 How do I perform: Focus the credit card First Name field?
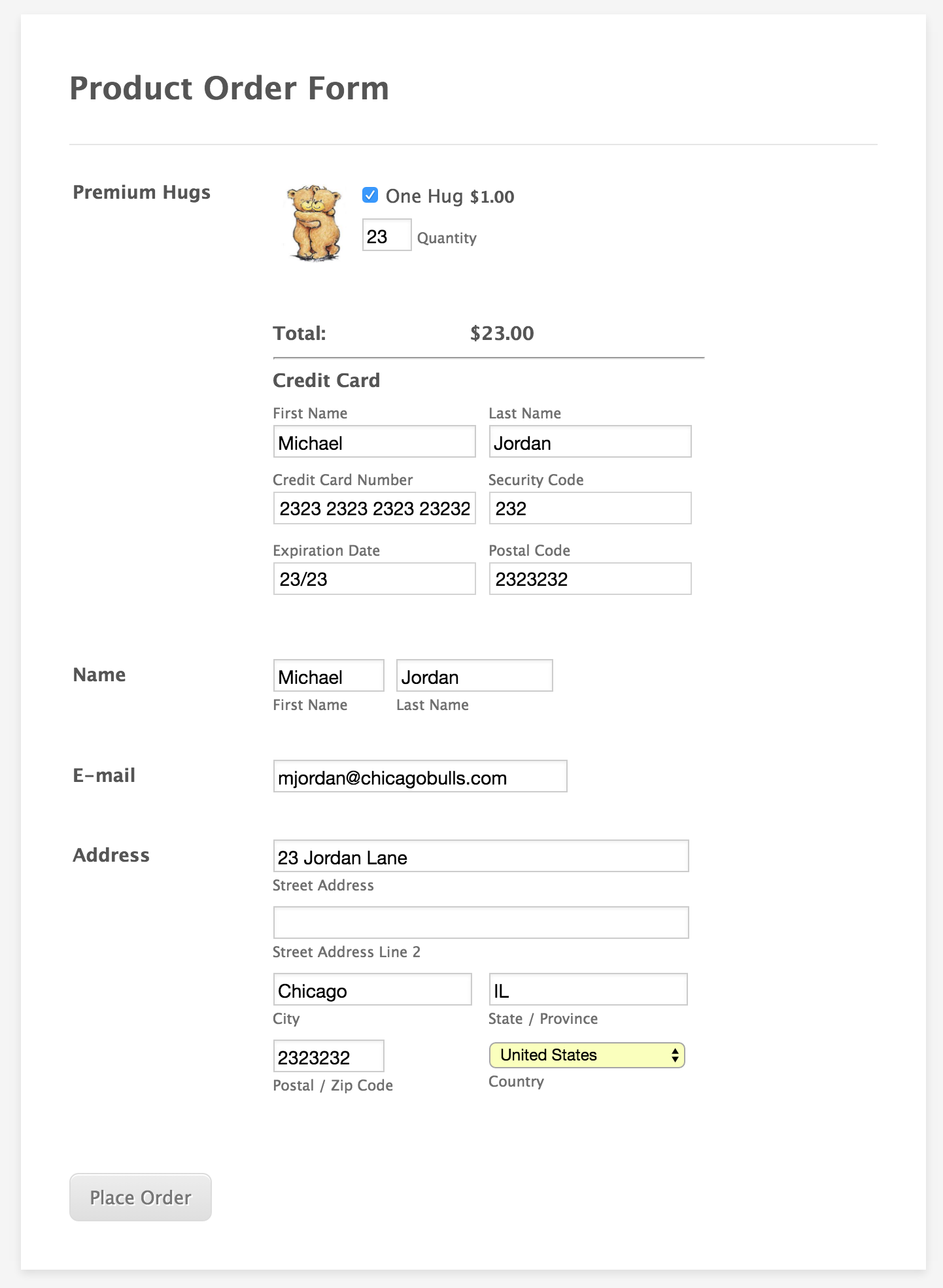point(374,442)
